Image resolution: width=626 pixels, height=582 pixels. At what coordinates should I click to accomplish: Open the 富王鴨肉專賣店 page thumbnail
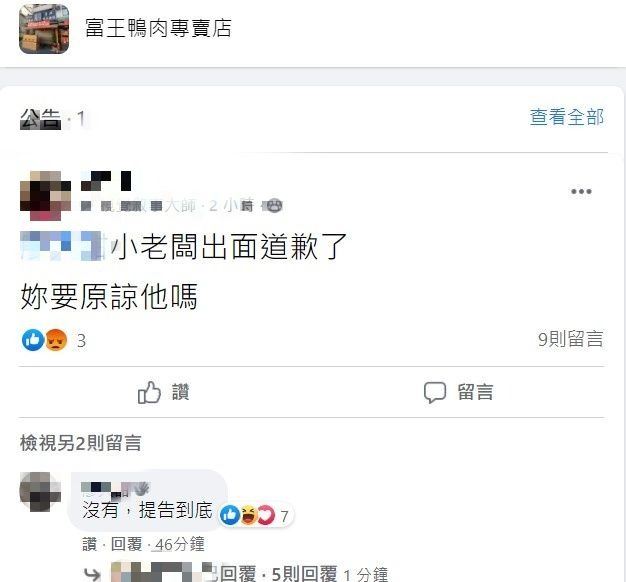pos(44,29)
